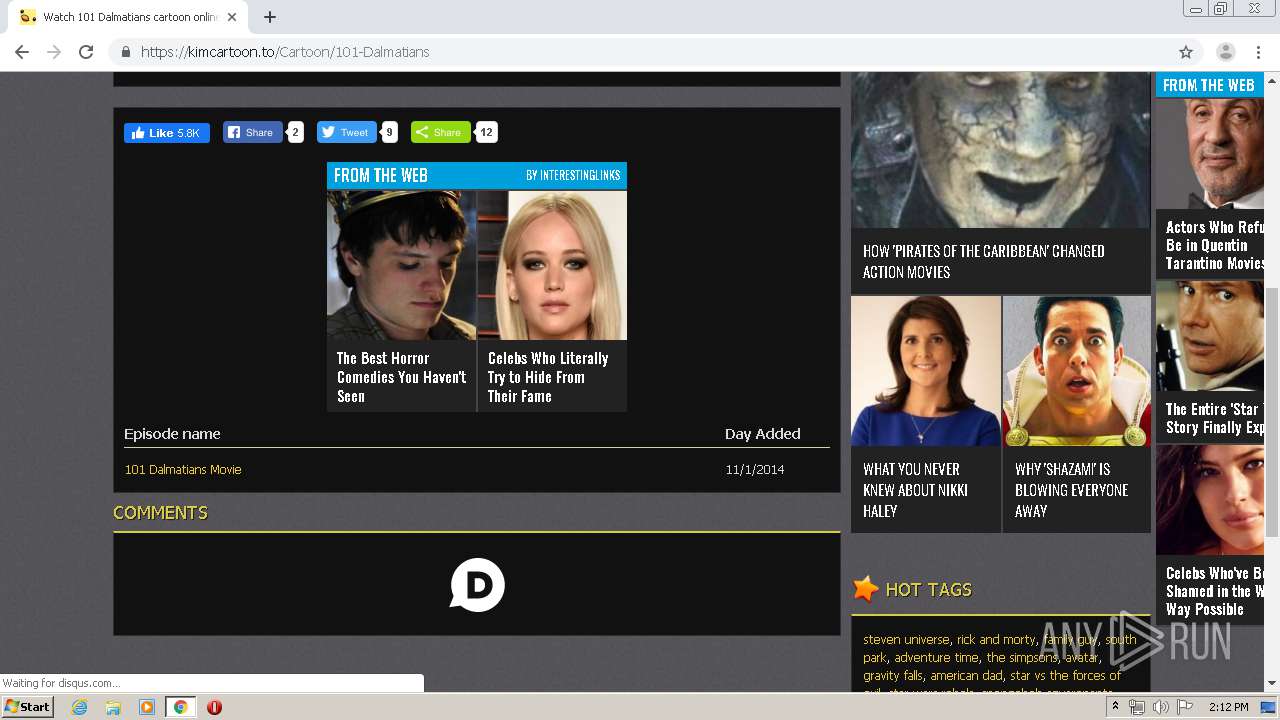This screenshot has width=1280, height=720.
Task: Open the red Opera taskbar icon
Action: pyautogui.click(x=214, y=707)
